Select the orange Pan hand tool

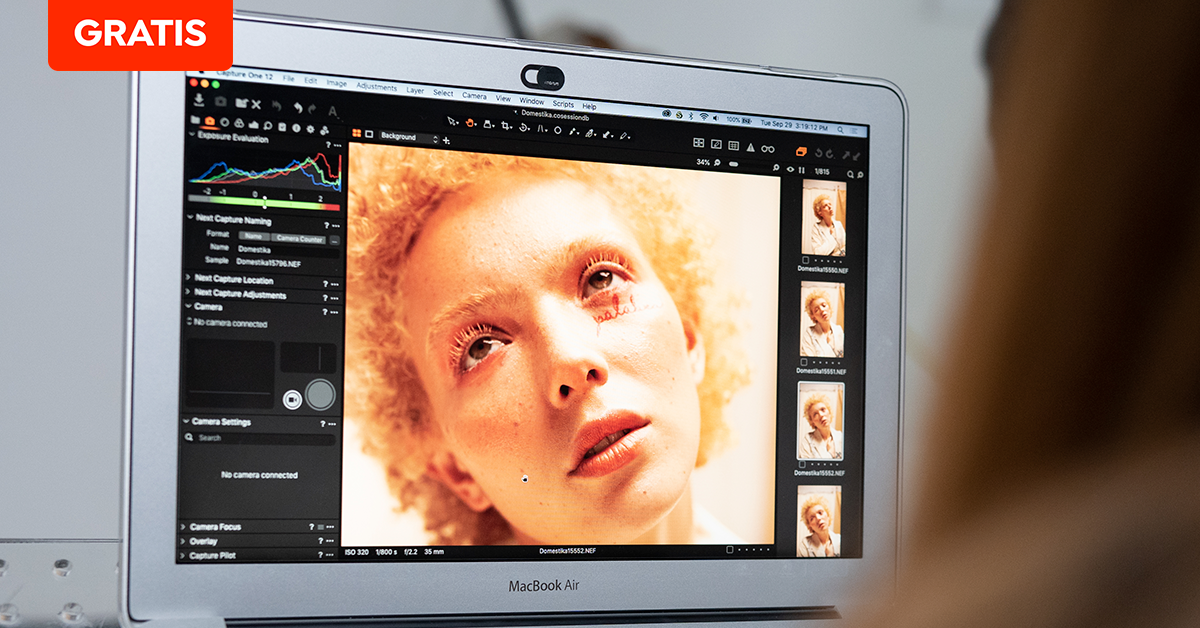pyautogui.click(x=471, y=123)
